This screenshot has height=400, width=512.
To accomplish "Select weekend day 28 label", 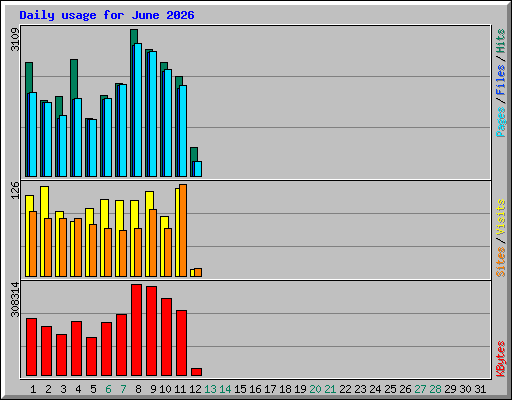I will [435, 389].
